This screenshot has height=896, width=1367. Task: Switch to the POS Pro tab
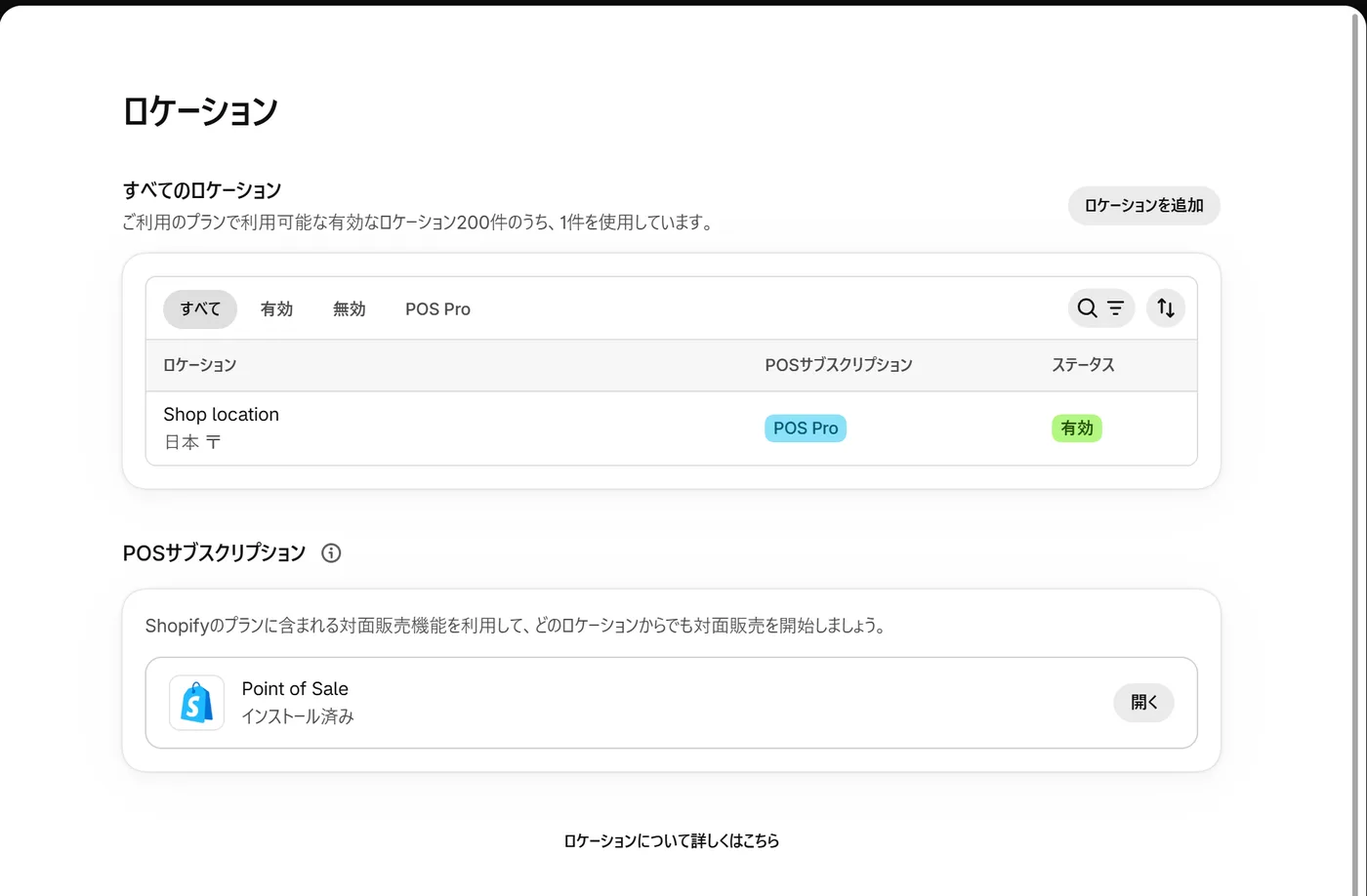click(x=437, y=308)
